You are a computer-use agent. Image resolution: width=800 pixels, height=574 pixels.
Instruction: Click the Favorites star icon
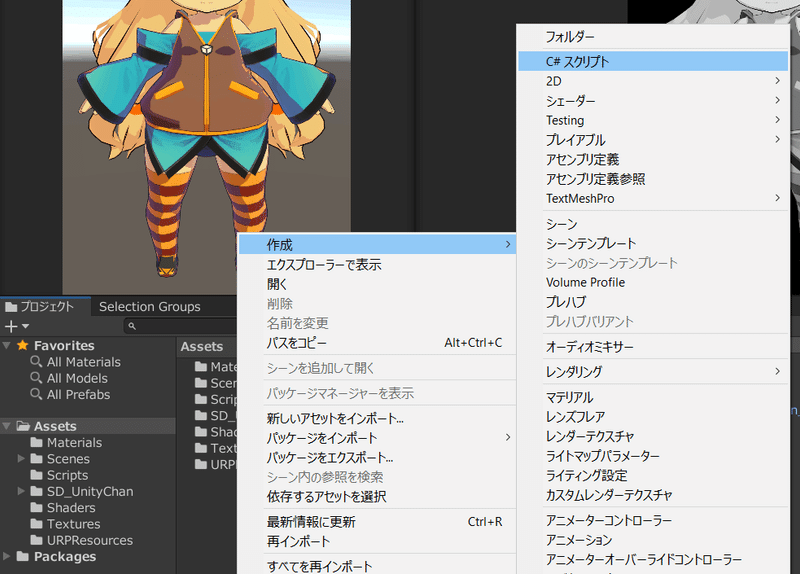(x=22, y=345)
